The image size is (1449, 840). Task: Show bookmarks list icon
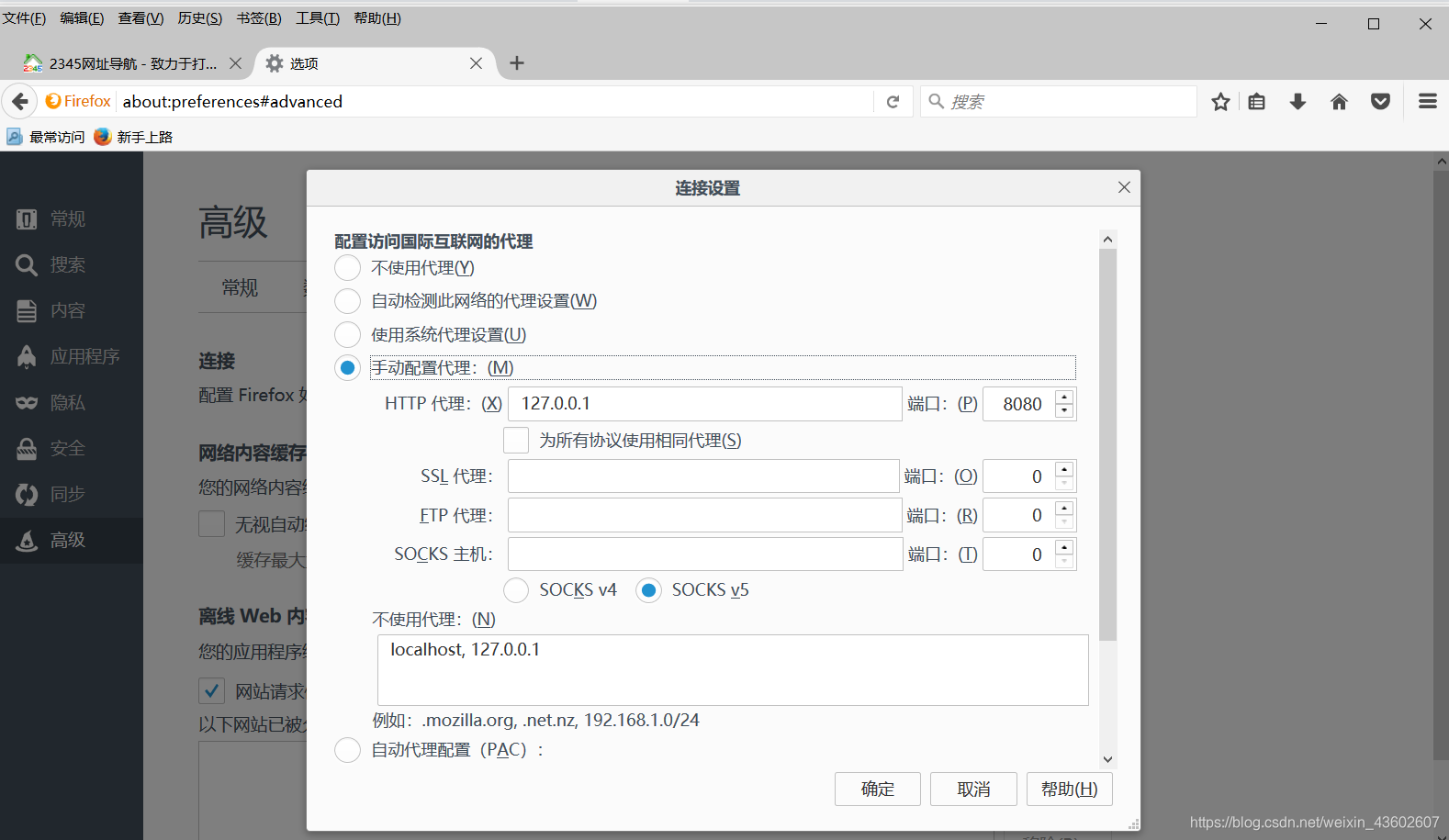(1257, 102)
